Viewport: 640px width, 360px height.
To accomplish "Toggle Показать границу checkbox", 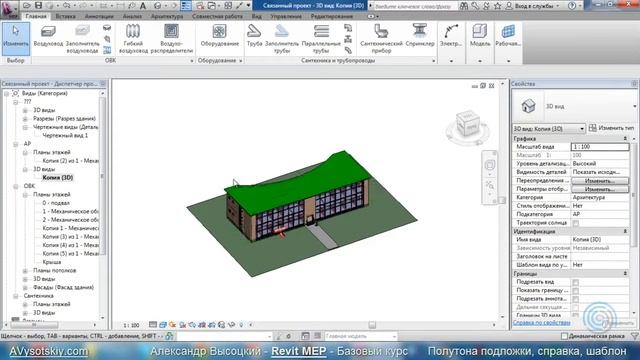I will [x=576, y=291].
